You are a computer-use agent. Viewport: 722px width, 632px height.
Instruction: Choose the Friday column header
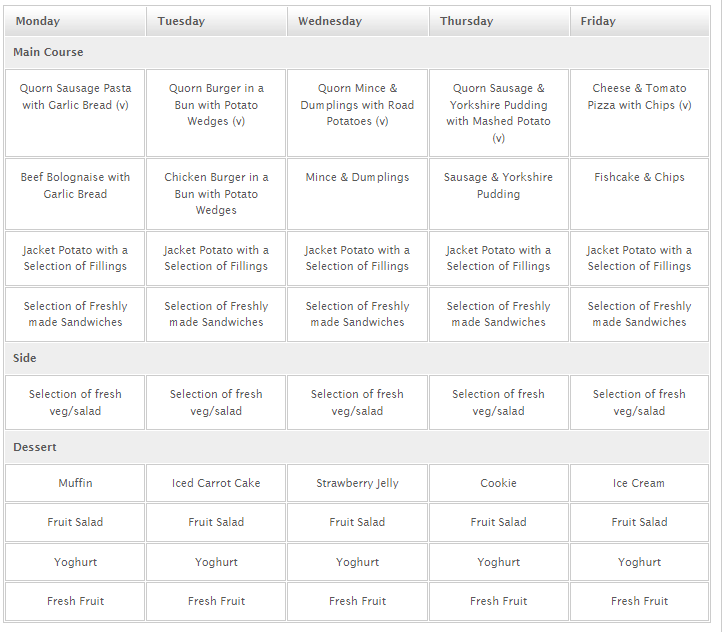click(640, 21)
